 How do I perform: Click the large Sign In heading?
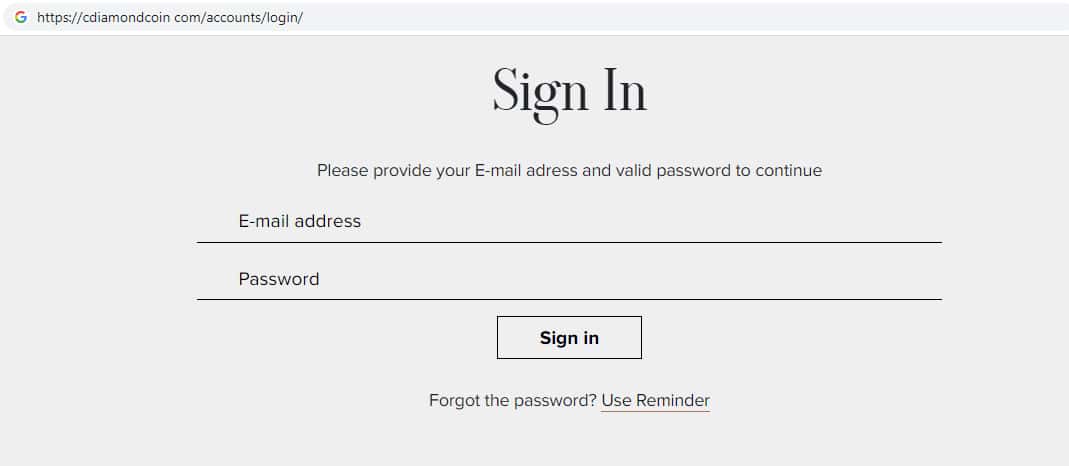click(x=569, y=92)
